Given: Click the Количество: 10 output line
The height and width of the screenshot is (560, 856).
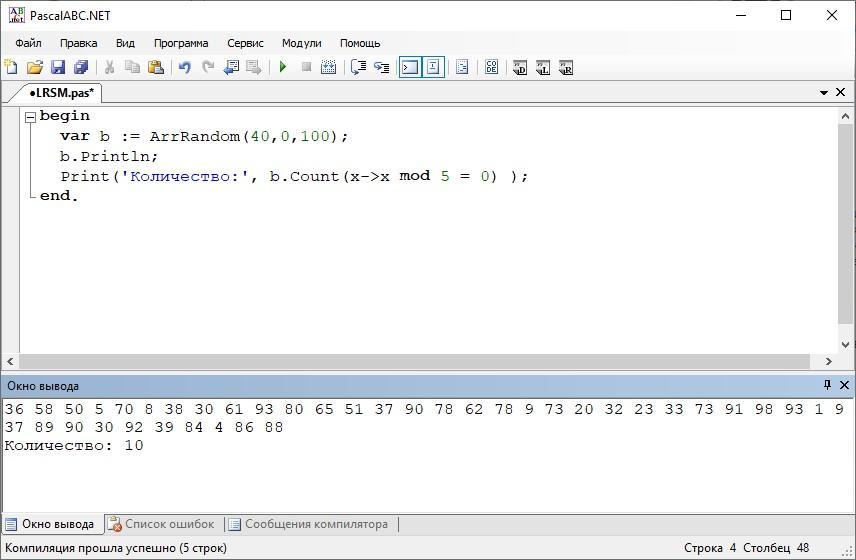Looking at the screenshot, I should [74, 445].
